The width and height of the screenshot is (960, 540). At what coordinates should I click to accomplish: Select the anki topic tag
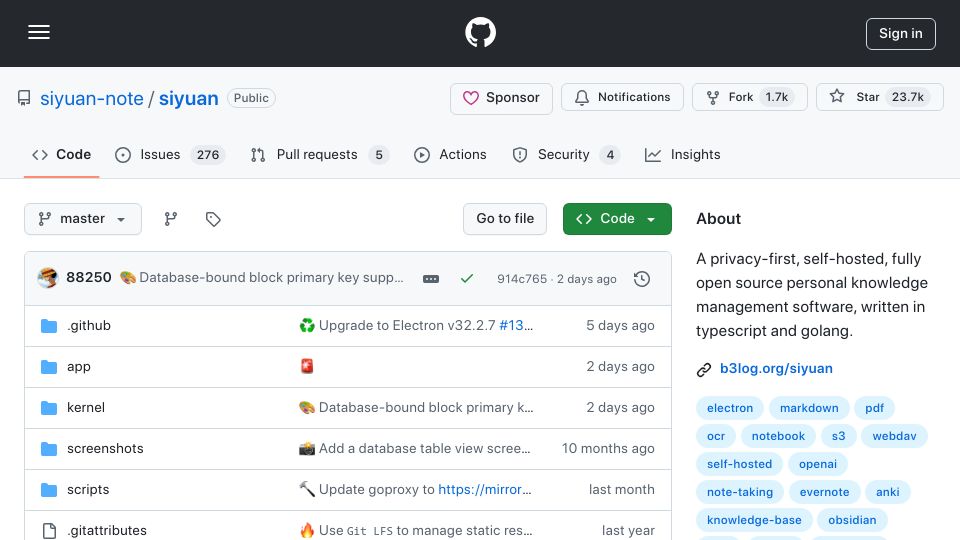(x=888, y=493)
